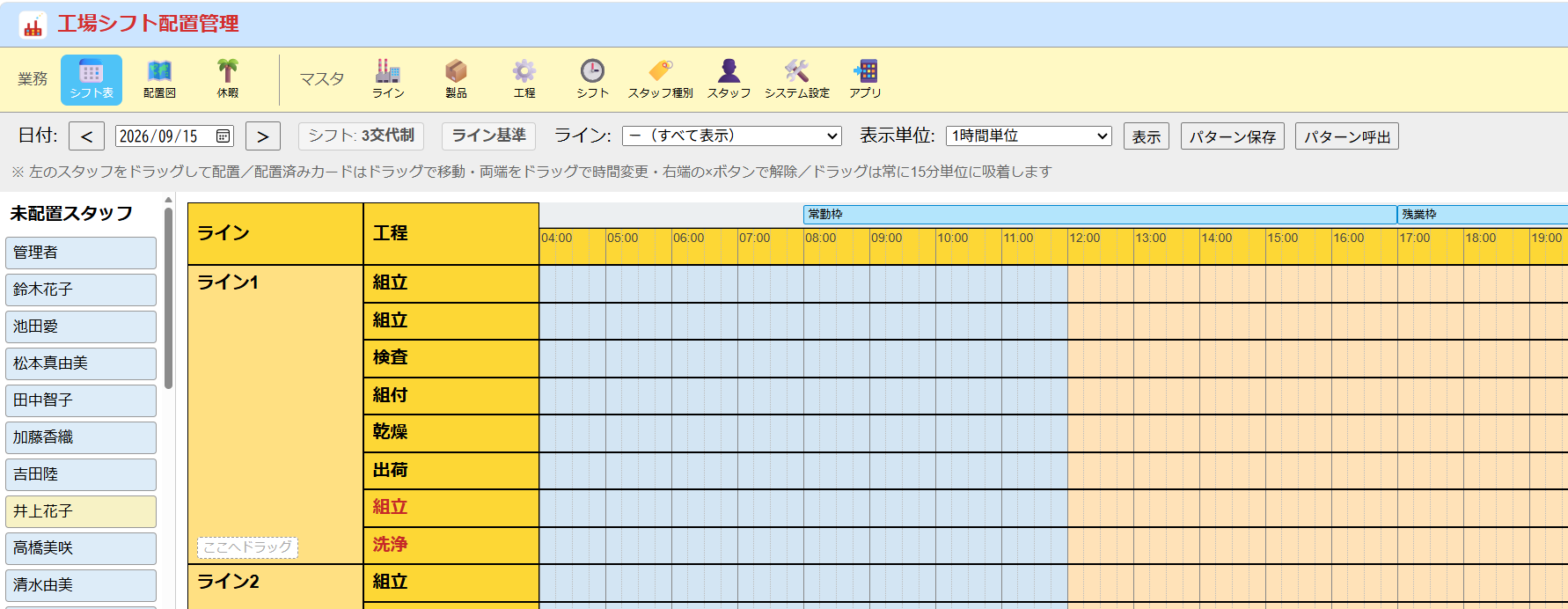Click the 検査 process row
Image resolution: width=1568 pixels, height=609 pixels.
coord(451,358)
